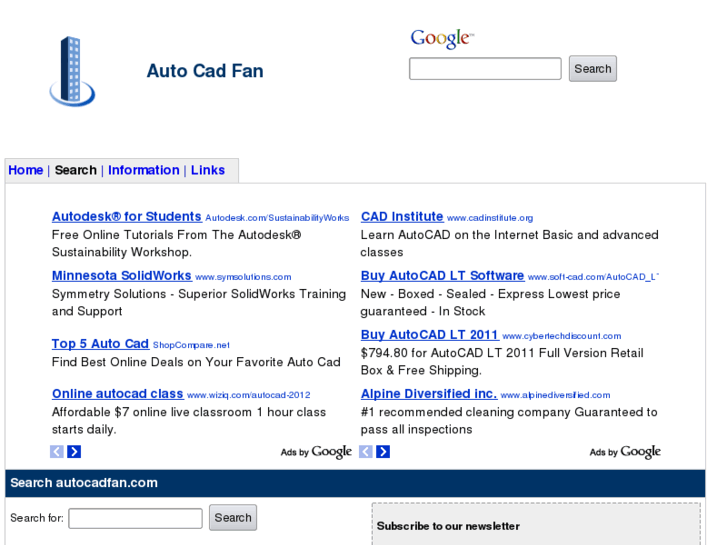This screenshot has height=545, width=727.
Task: Click 'Free Online Tutorials From The Autodesk®' text
Action: pos(177,235)
